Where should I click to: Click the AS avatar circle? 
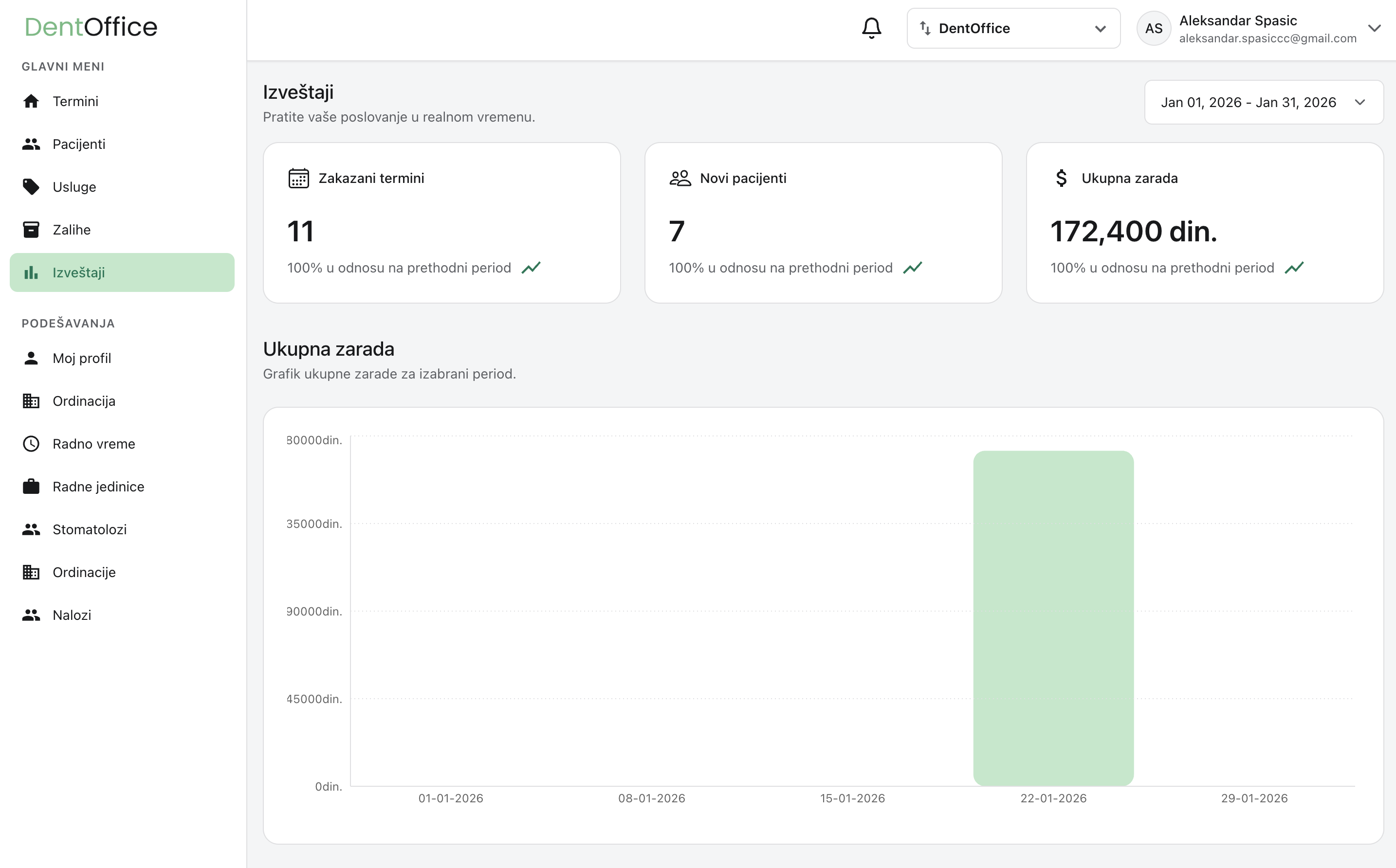(1154, 28)
